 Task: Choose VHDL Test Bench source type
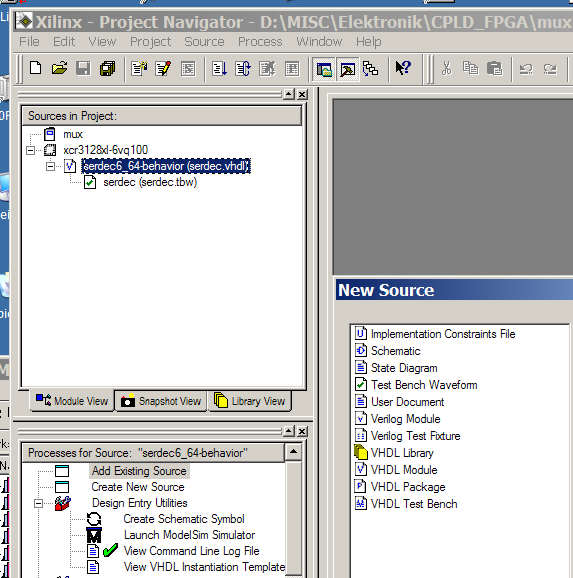click(414, 504)
